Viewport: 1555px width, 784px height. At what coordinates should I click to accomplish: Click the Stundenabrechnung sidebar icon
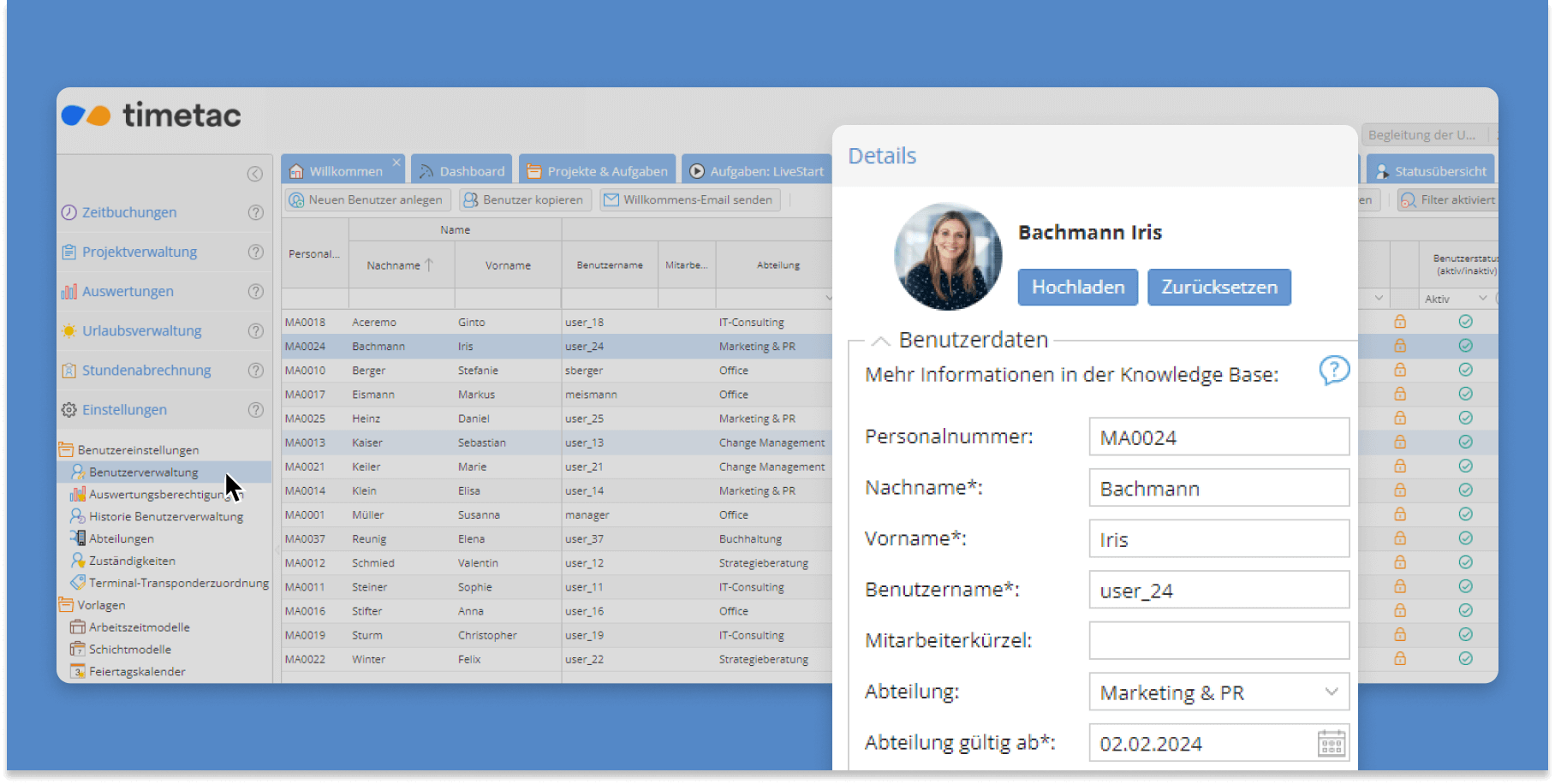tap(69, 370)
